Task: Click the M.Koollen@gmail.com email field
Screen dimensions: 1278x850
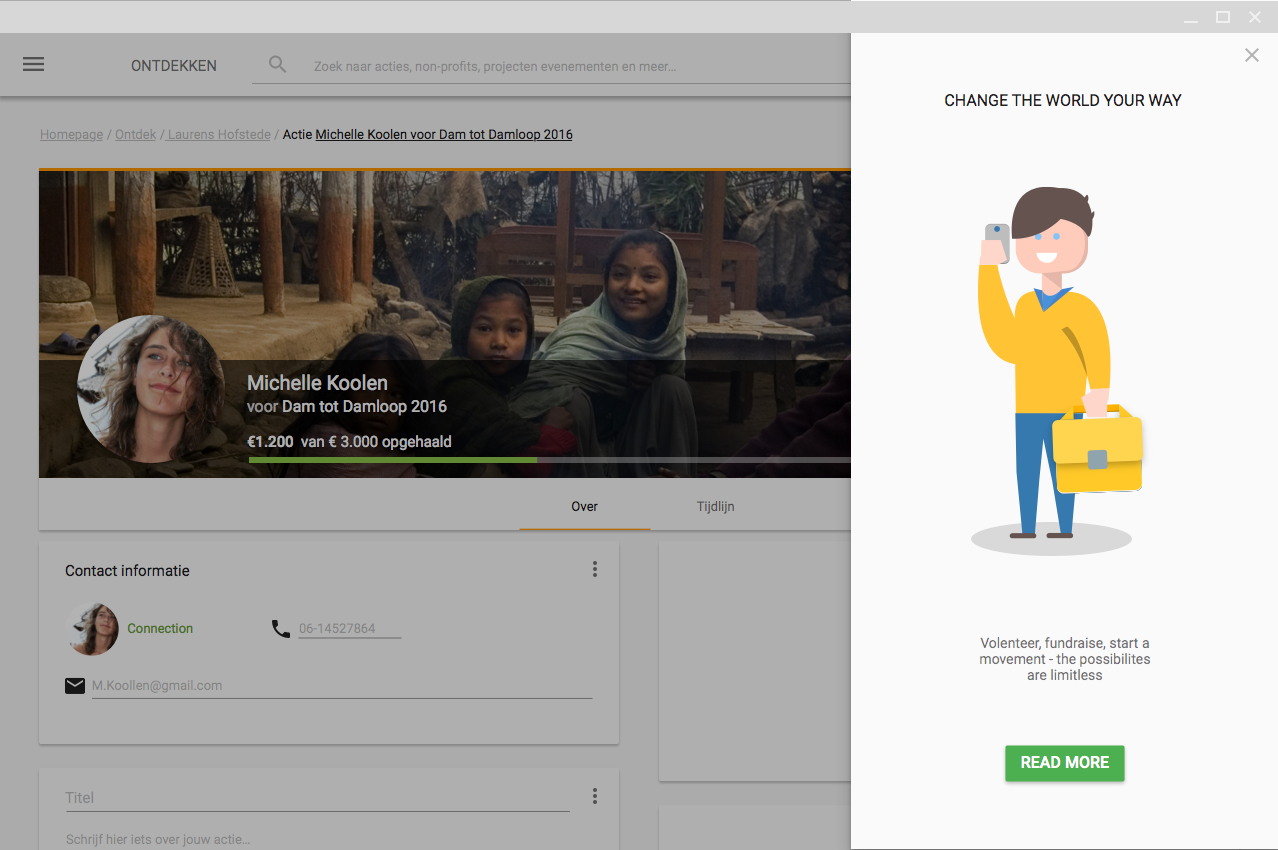Action: click(342, 686)
